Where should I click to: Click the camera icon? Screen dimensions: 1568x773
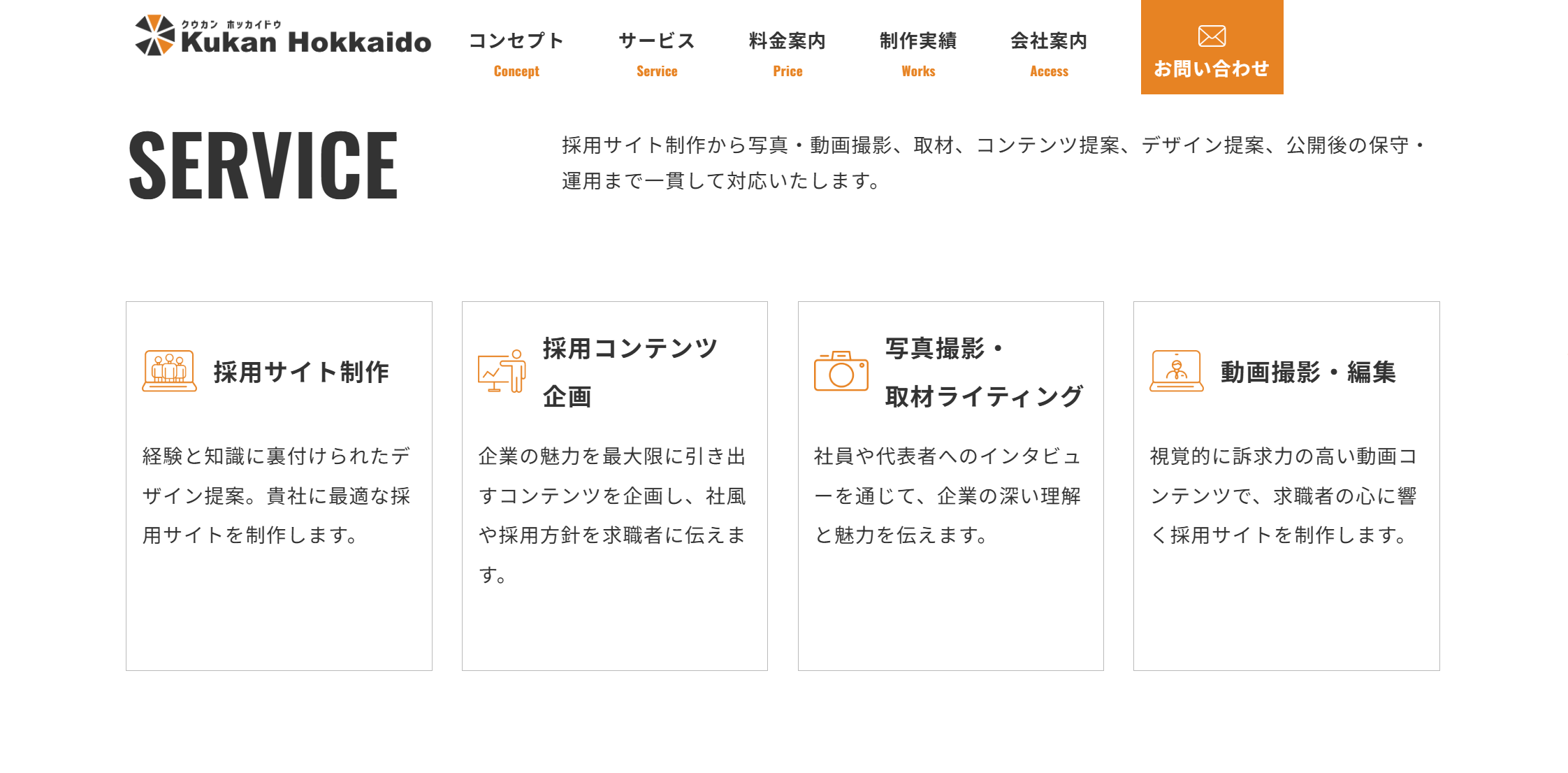(x=841, y=371)
